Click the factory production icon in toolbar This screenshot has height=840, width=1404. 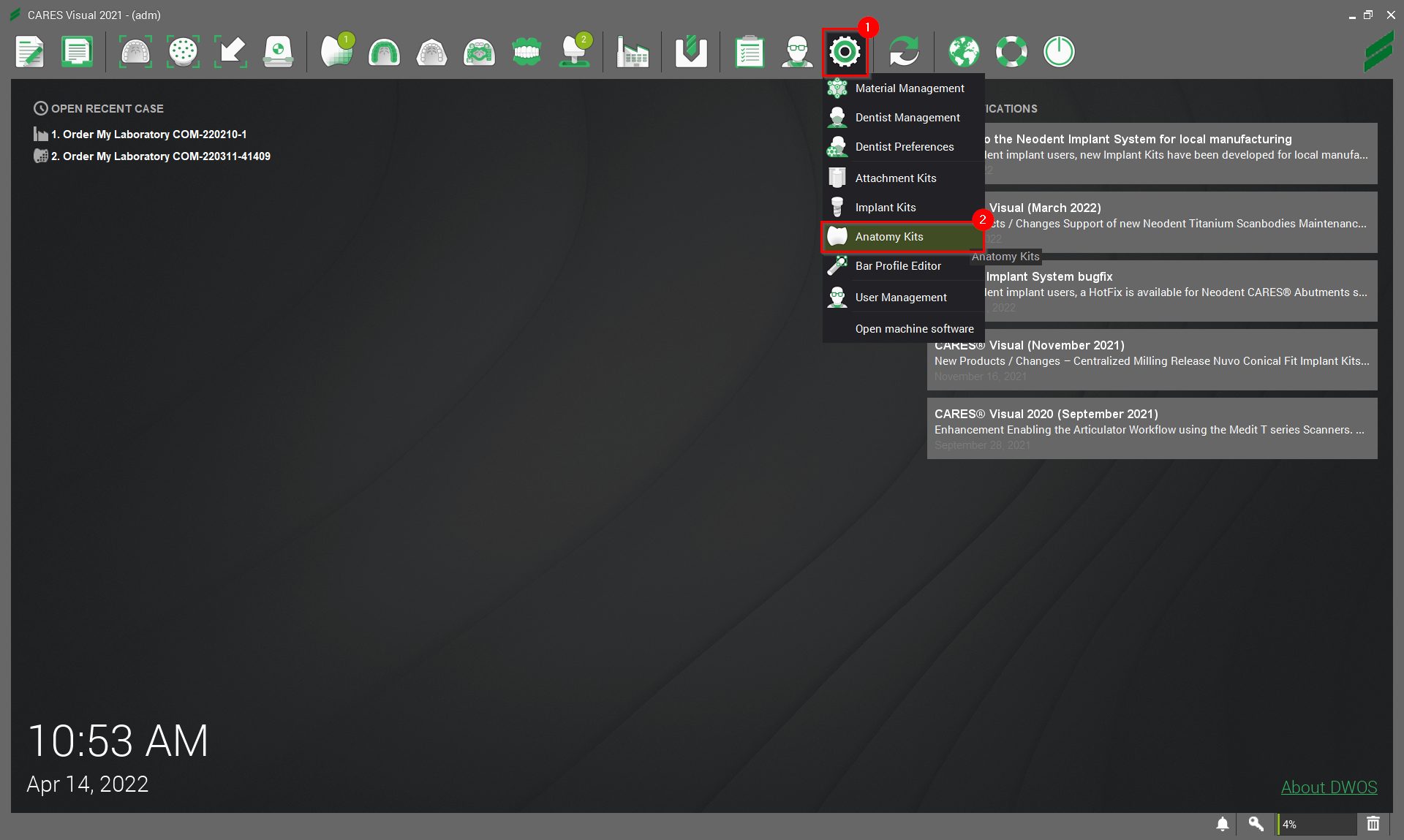(x=632, y=52)
